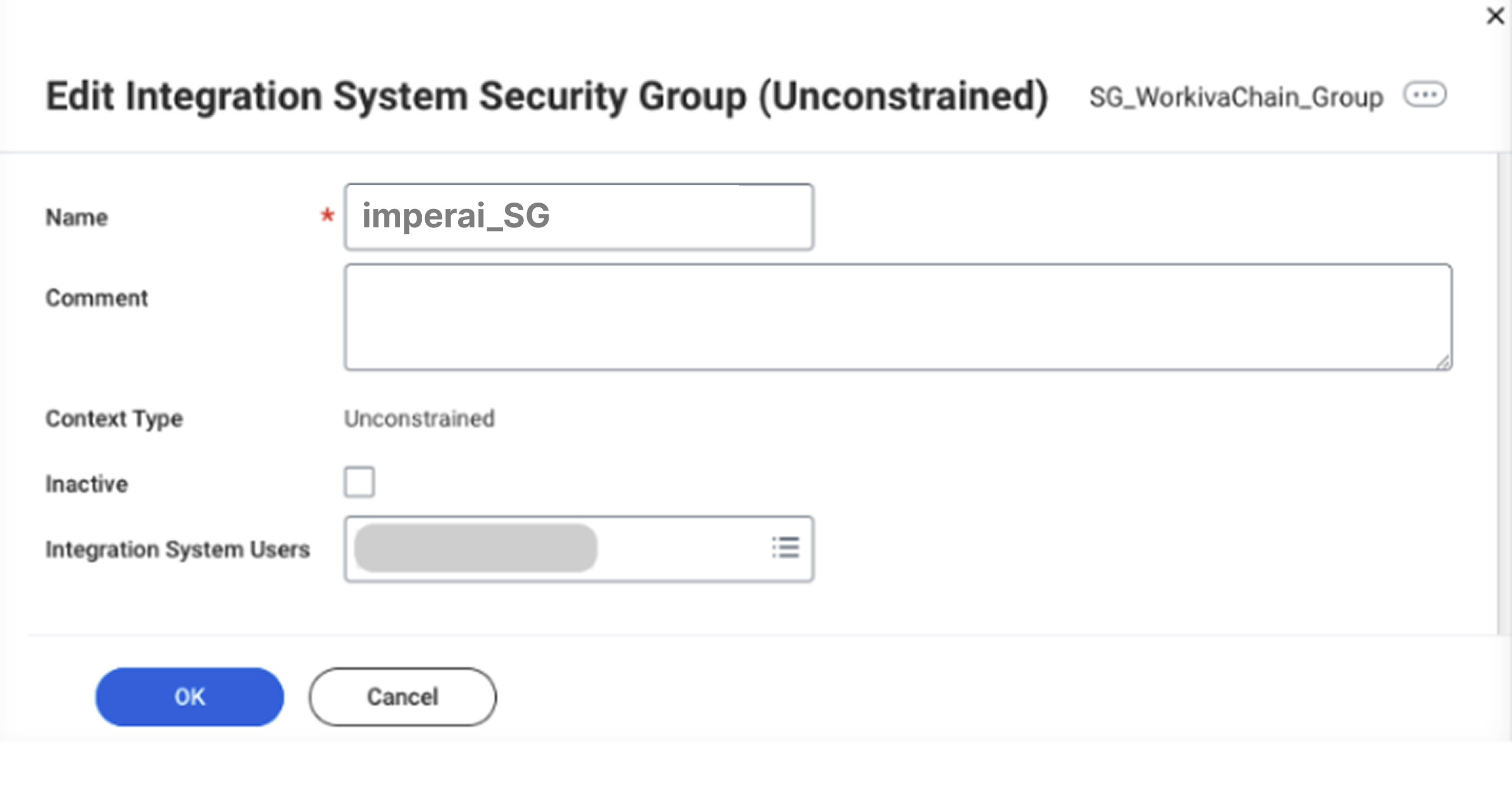Close the Edit Integration System Security Group dialog
This screenshot has height=800, width=1512.
pyautogui.click(x=1495, y=15)
